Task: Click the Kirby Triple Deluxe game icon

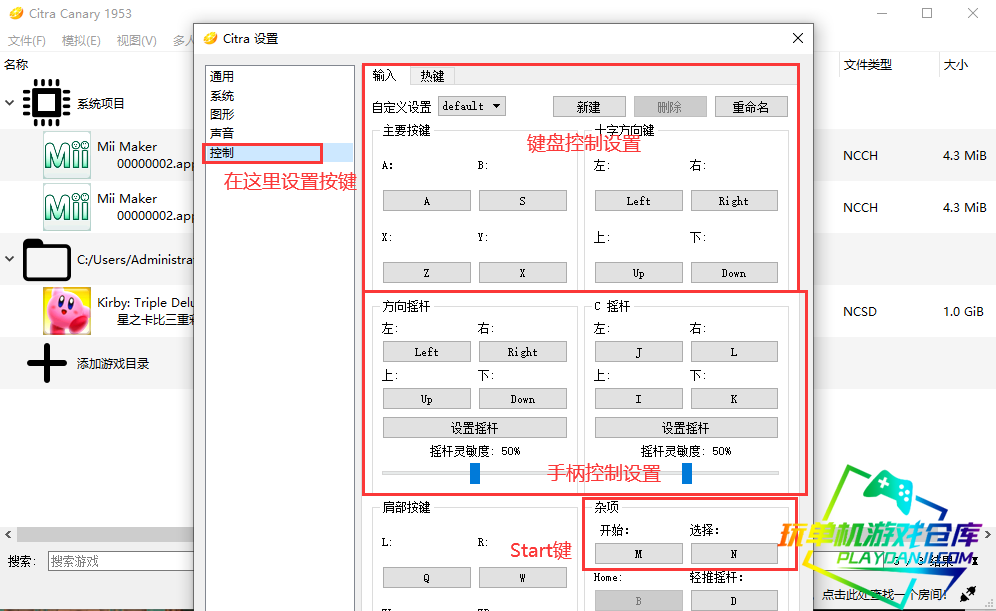Action: pos(67,311)
